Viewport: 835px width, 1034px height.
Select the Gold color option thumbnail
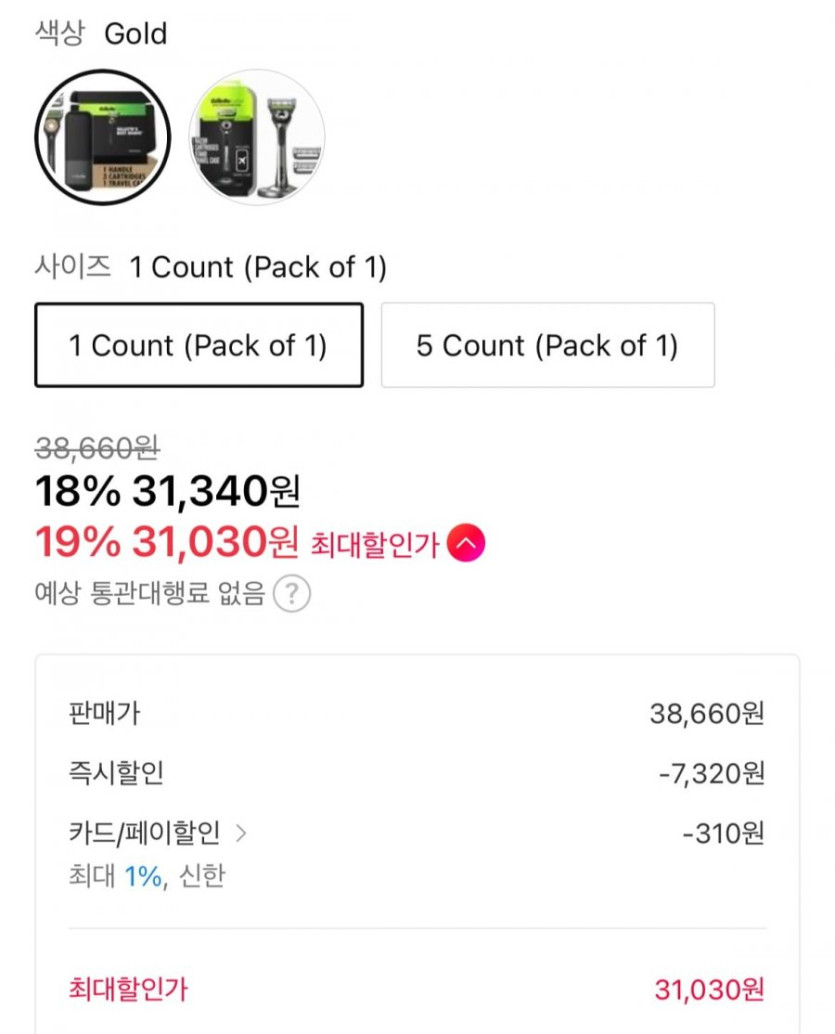tap(103, 136)
